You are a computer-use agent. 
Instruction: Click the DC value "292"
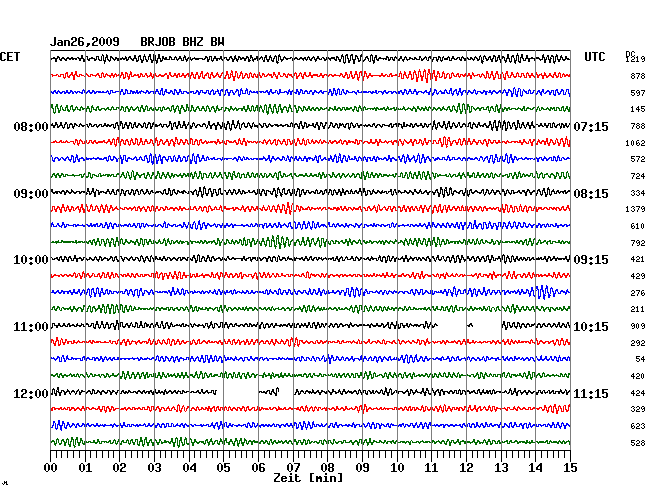click(x=638, y=343)
